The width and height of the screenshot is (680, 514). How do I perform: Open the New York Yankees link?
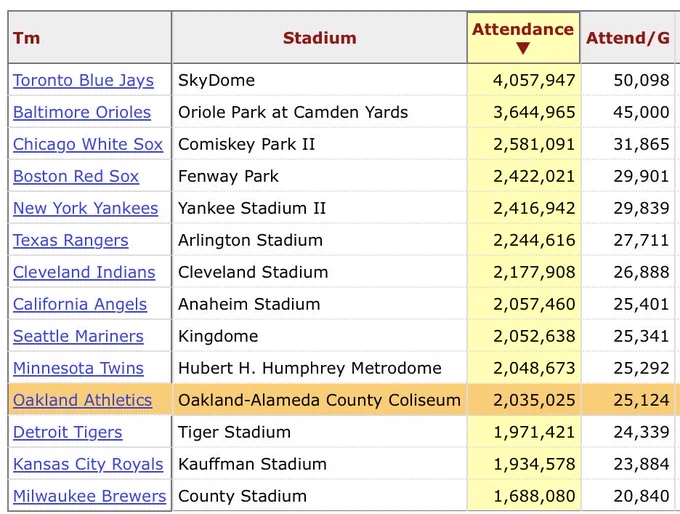coord(85,208)
